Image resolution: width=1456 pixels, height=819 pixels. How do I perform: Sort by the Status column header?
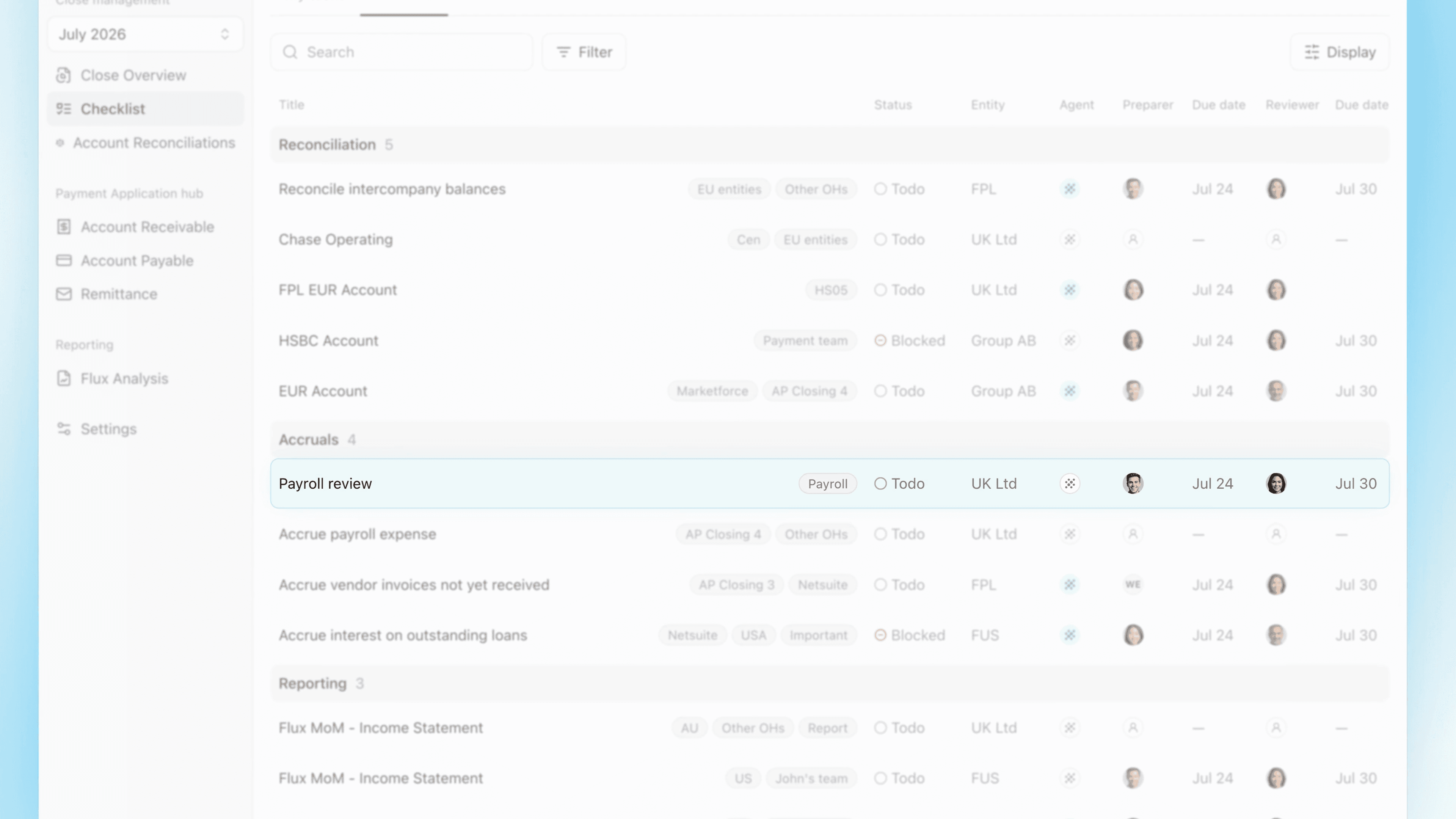(893, 105)
